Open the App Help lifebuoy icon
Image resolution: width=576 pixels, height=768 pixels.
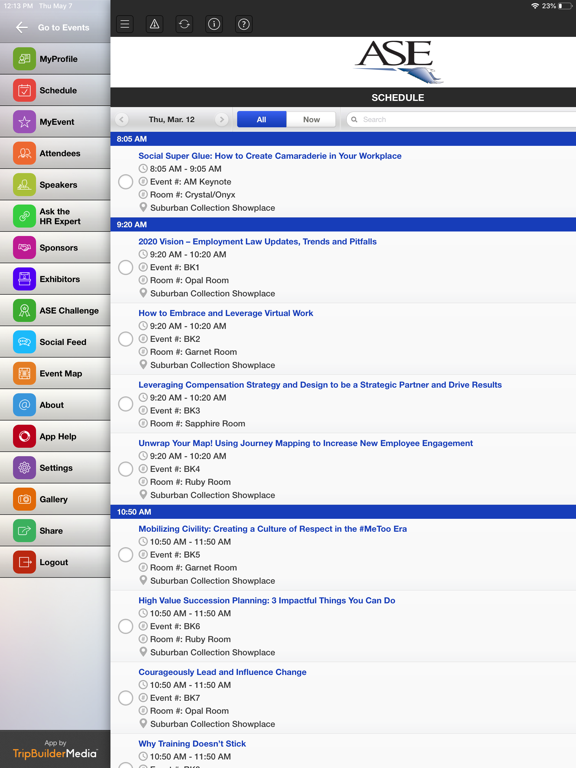click(x=24, y=436)
